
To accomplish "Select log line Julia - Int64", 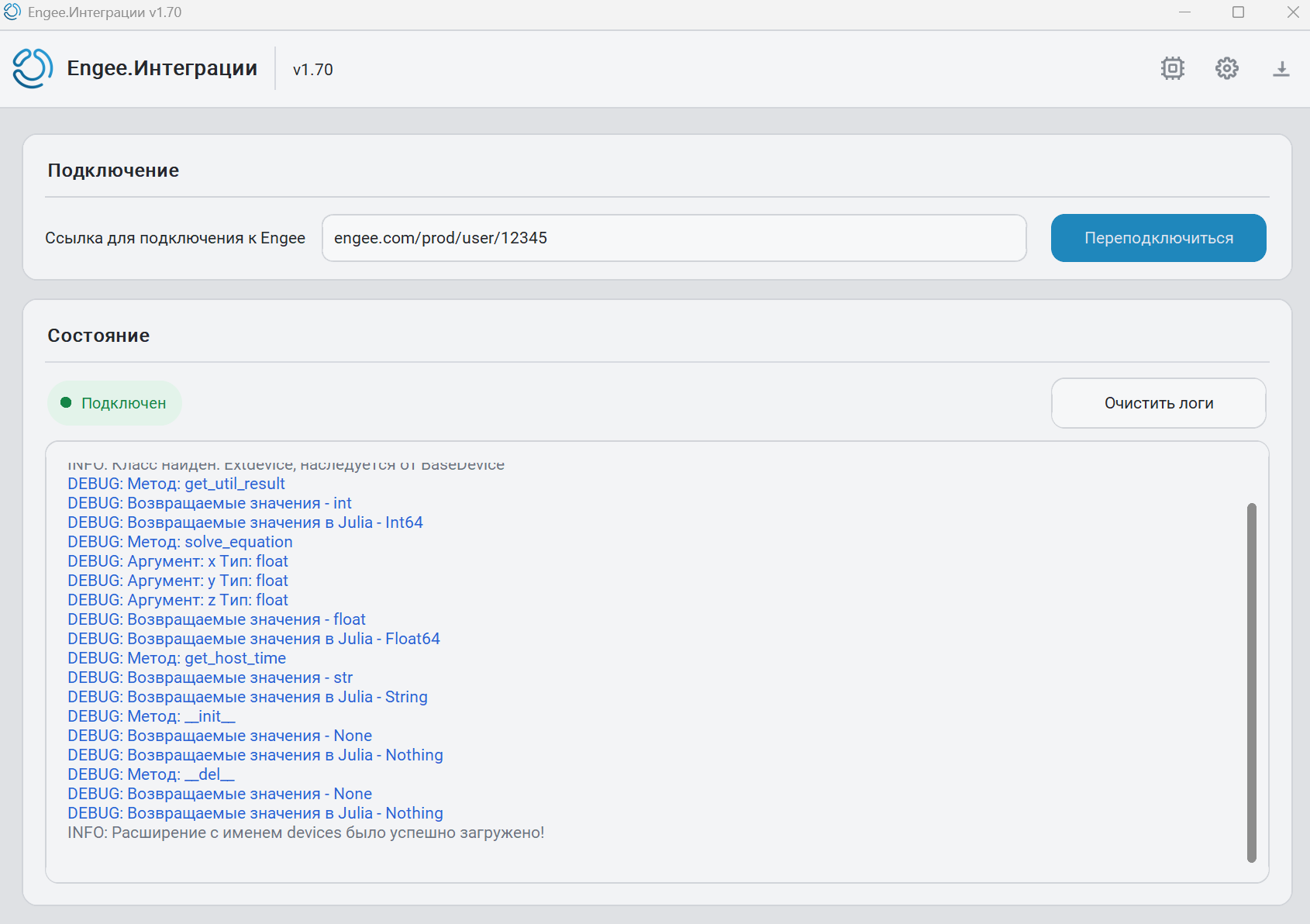I will (x=245, y=522).
